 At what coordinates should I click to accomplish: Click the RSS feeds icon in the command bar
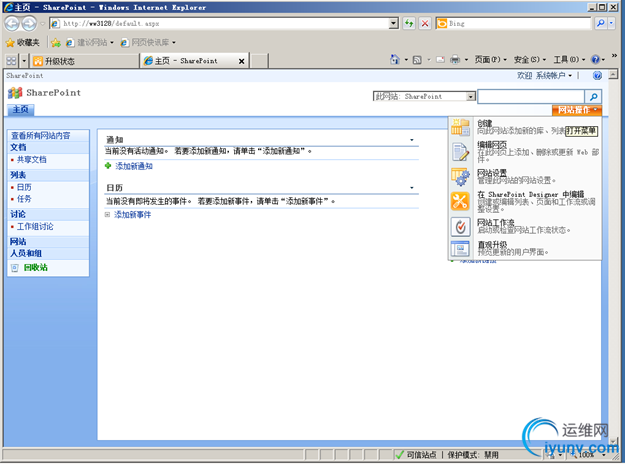click(417, 60)
